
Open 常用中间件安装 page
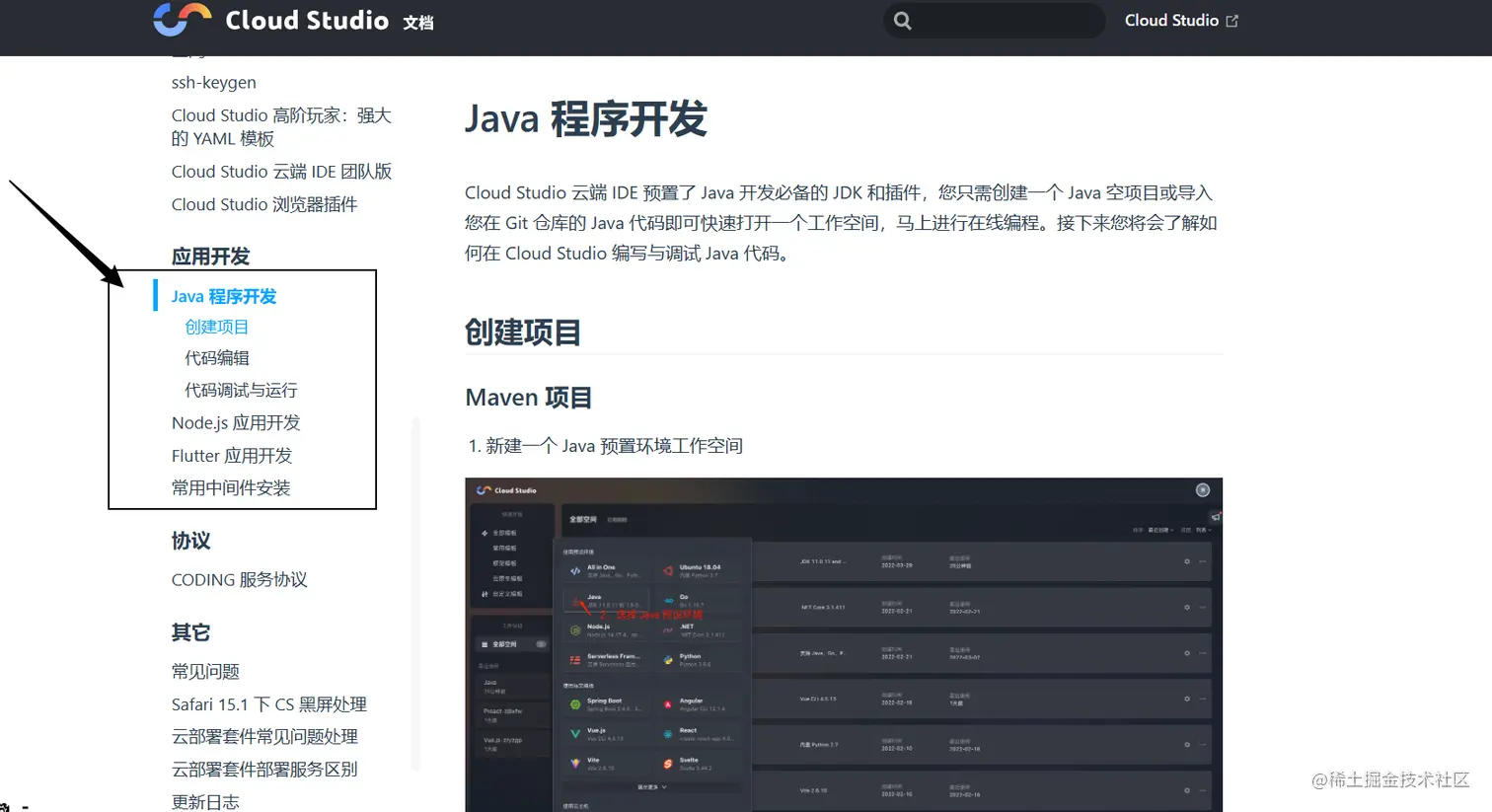231,487
